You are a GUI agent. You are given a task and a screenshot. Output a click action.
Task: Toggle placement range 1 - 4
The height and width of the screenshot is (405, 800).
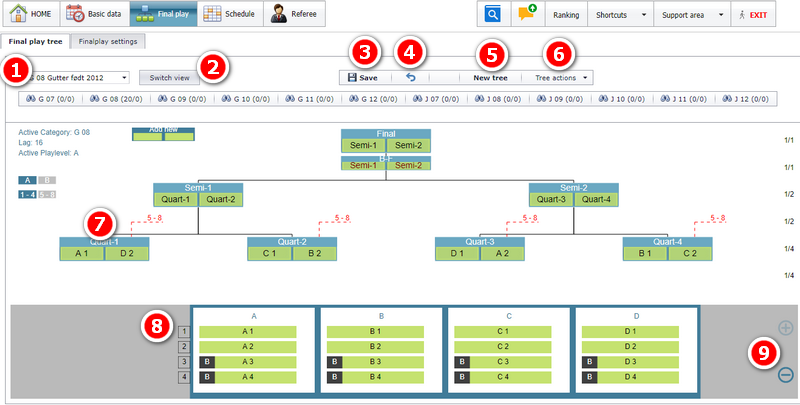[28, 194]
